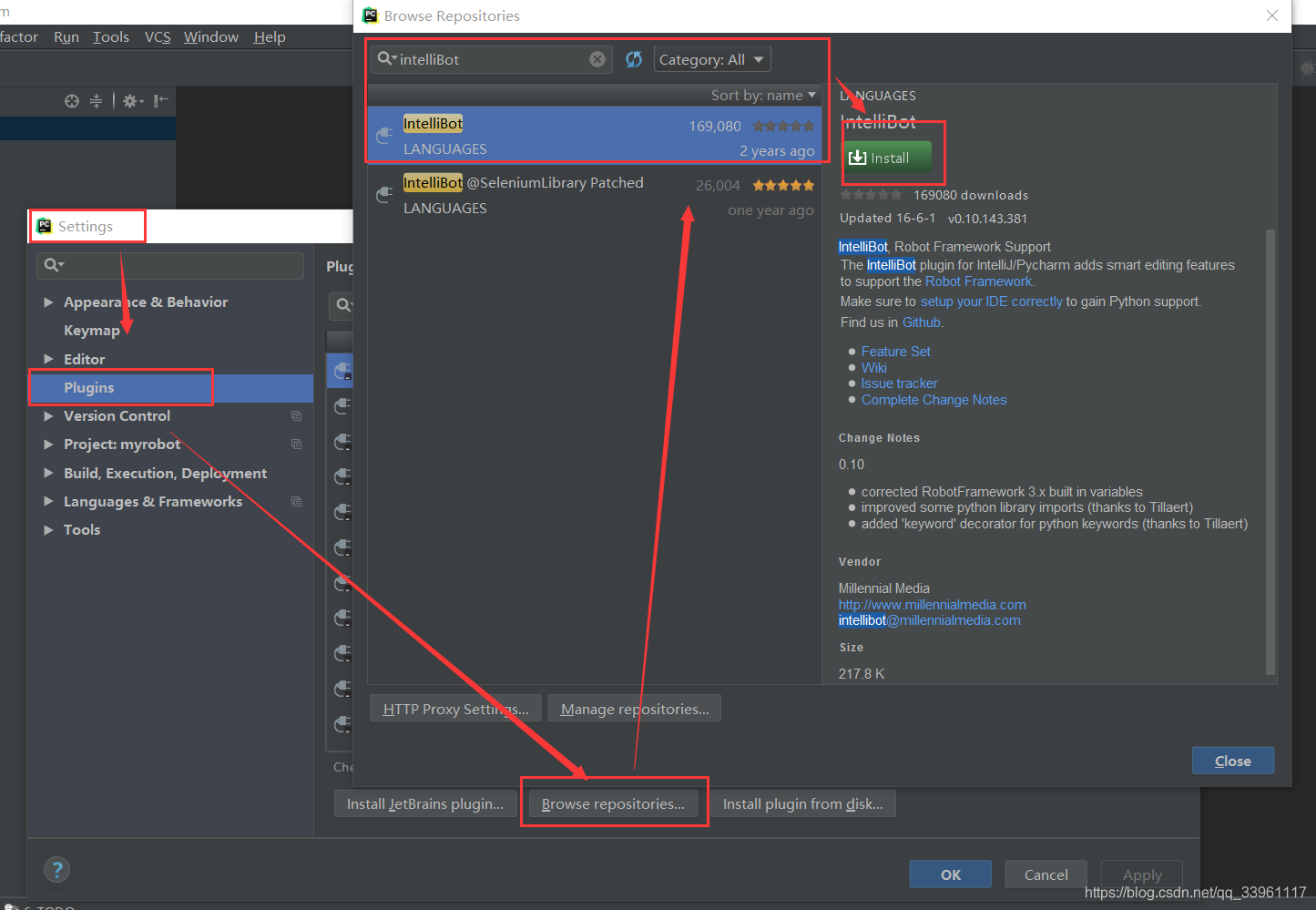Open the Tools menu in menu bar
This screenshot has width=1316, height=910.
tap(111, 36)
